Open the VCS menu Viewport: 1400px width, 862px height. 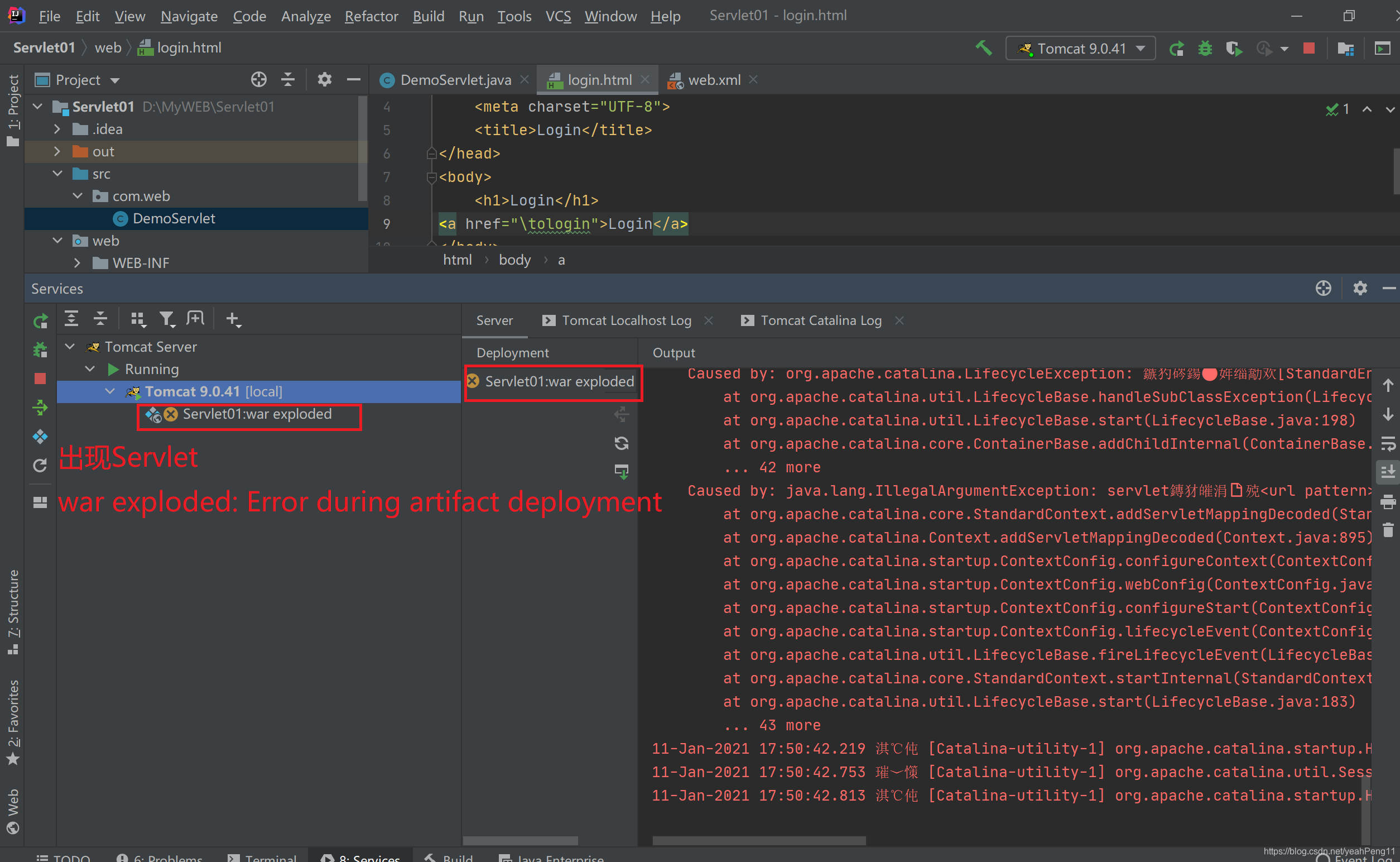pos(558,16)
